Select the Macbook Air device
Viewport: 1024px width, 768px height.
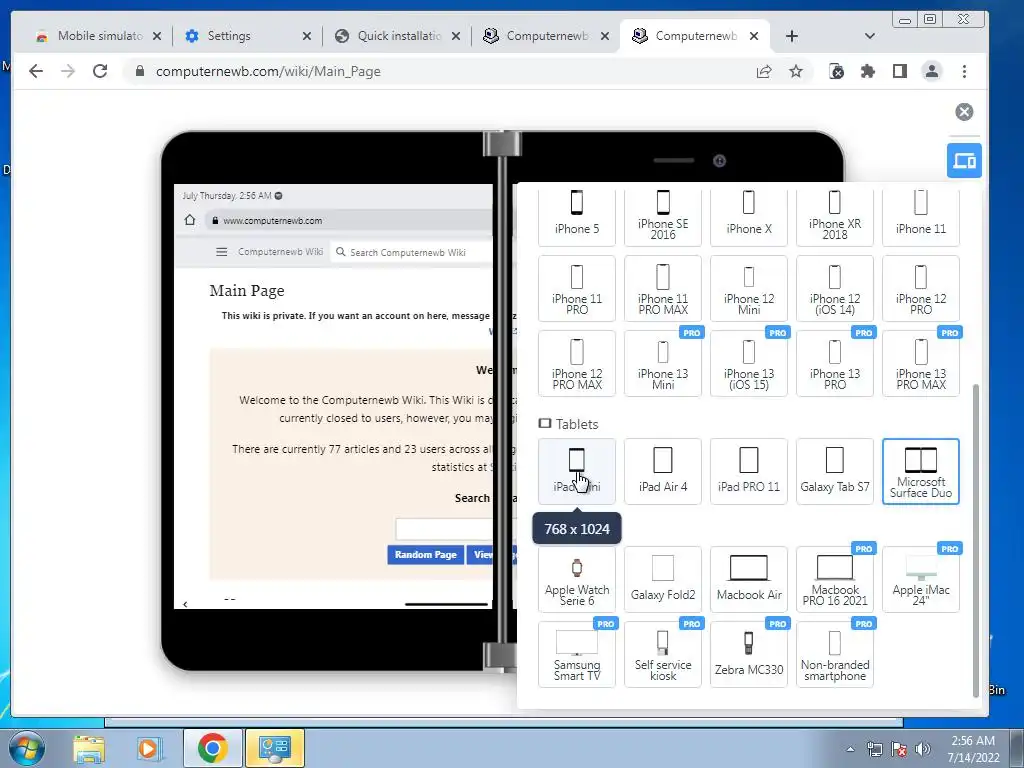point(749,579)
